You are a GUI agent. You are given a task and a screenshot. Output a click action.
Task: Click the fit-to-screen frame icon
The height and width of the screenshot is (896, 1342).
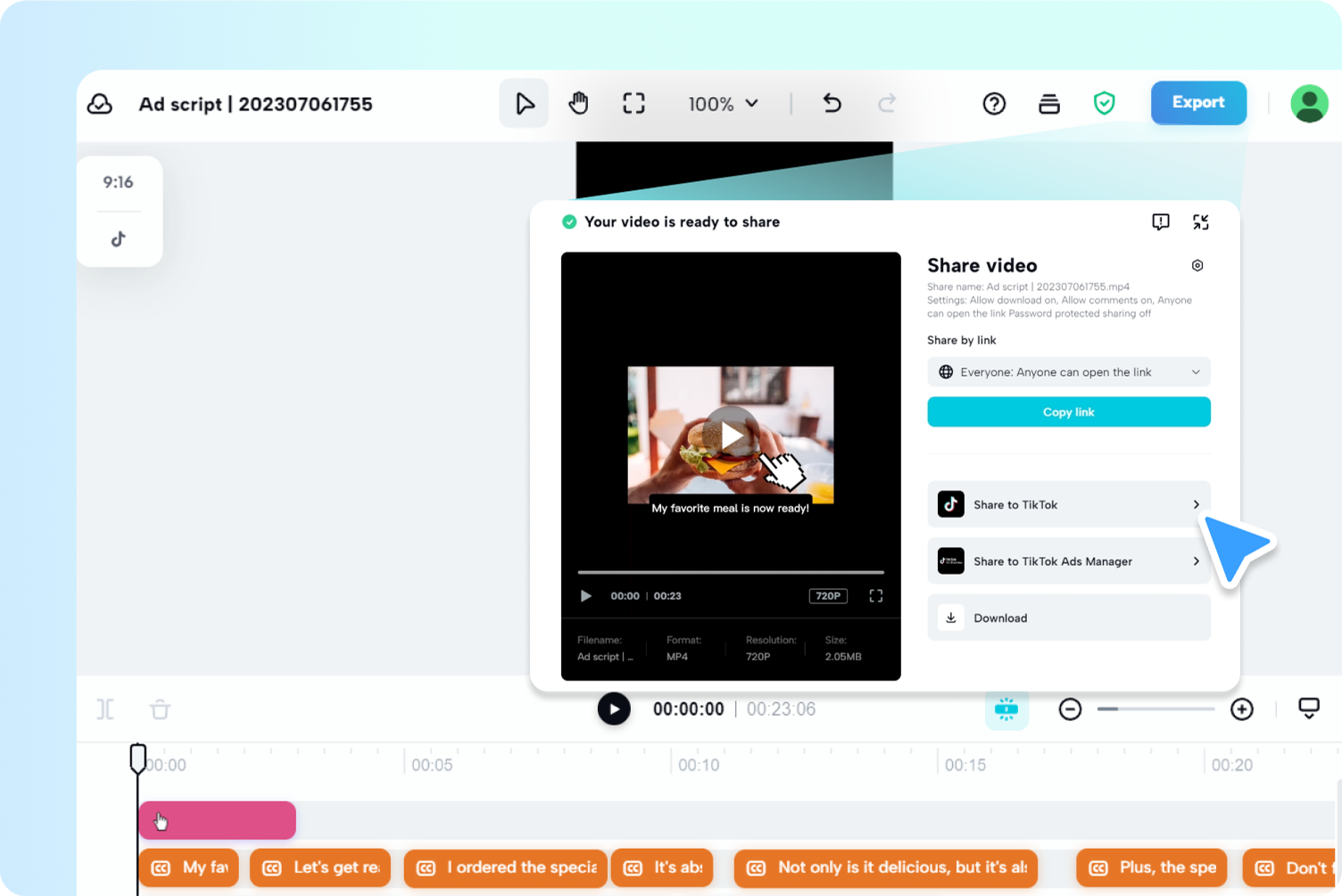click(x=634, y=104)
